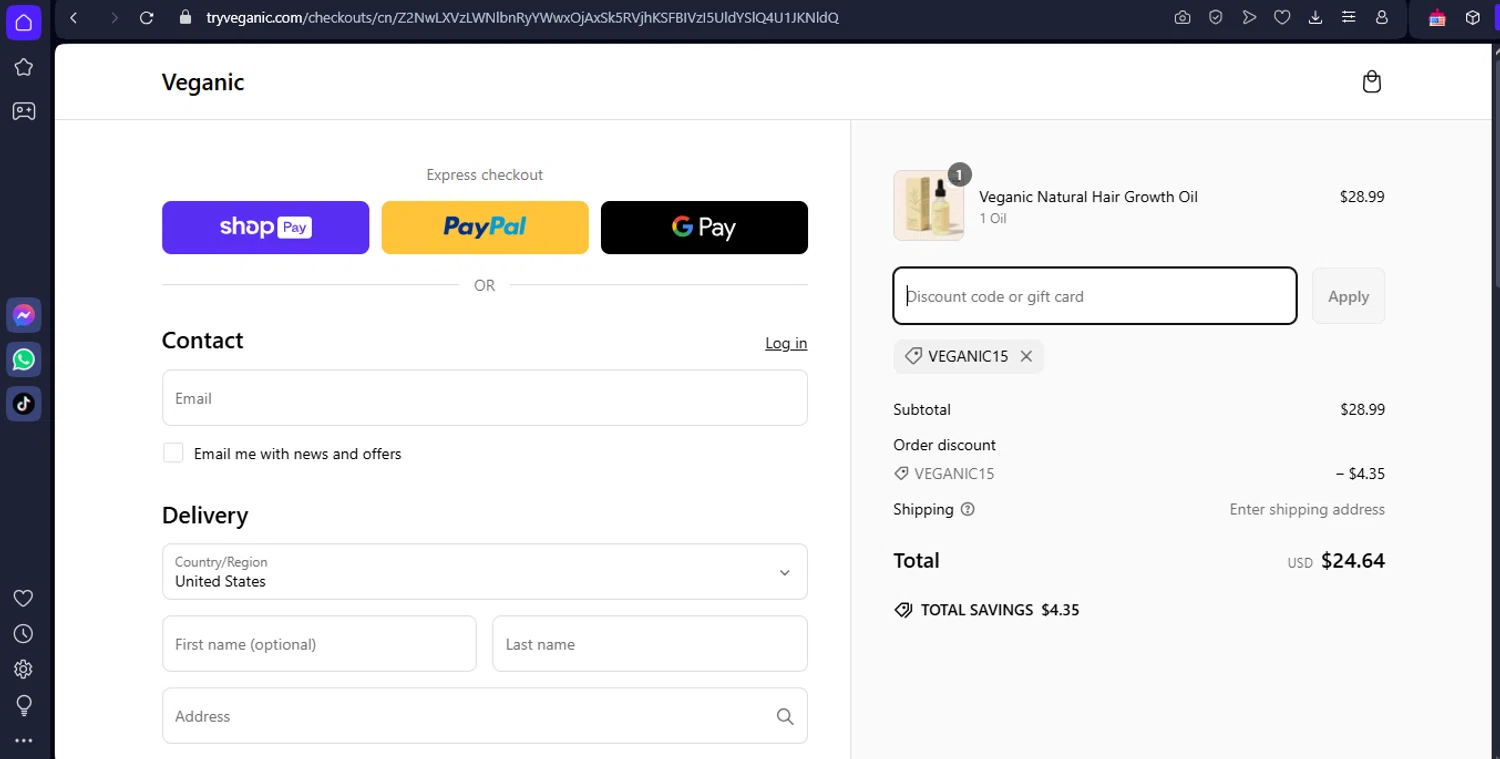Take a snapshot with the camera icon
The image size is (1500, 759).
coord(1182,18)
